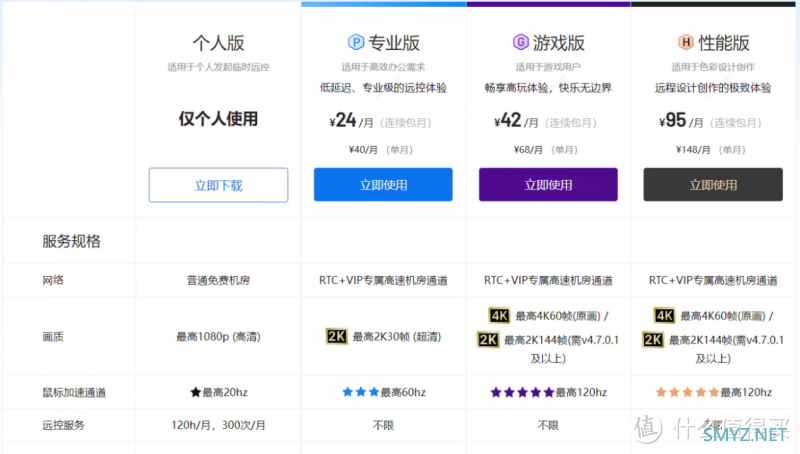The height and width of the screenshot is (454, 800).
Task: Click the 2K badge in 游戏版 画质 cell
Action: point(488,340)
